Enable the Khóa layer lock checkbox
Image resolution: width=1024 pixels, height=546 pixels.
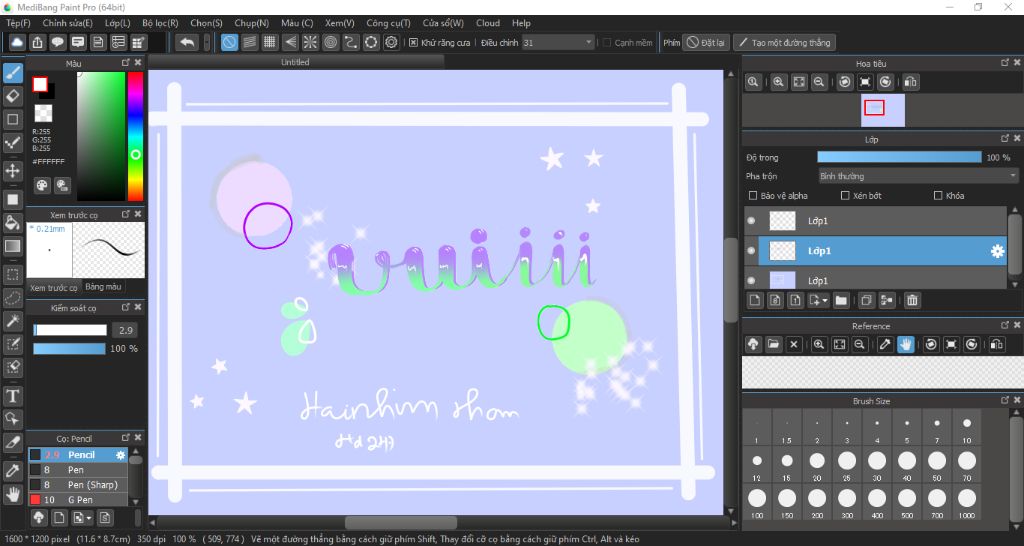[938, 195]
